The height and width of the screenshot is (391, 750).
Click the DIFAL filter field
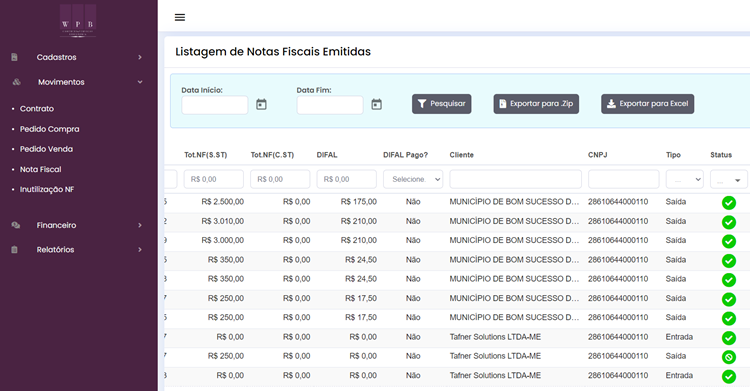pyautogui.click(x=347, y=179)
